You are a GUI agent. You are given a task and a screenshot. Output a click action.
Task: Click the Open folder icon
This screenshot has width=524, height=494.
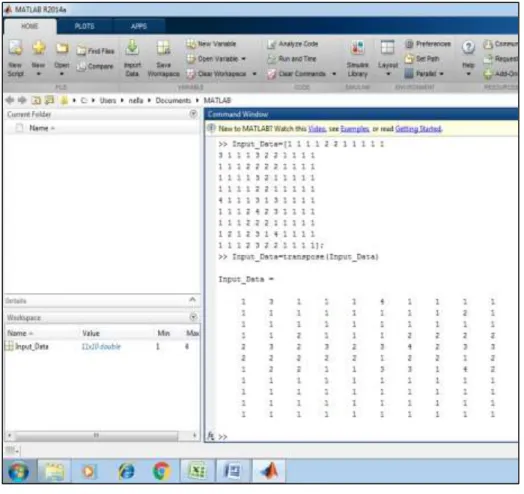(x=62, y=48)
